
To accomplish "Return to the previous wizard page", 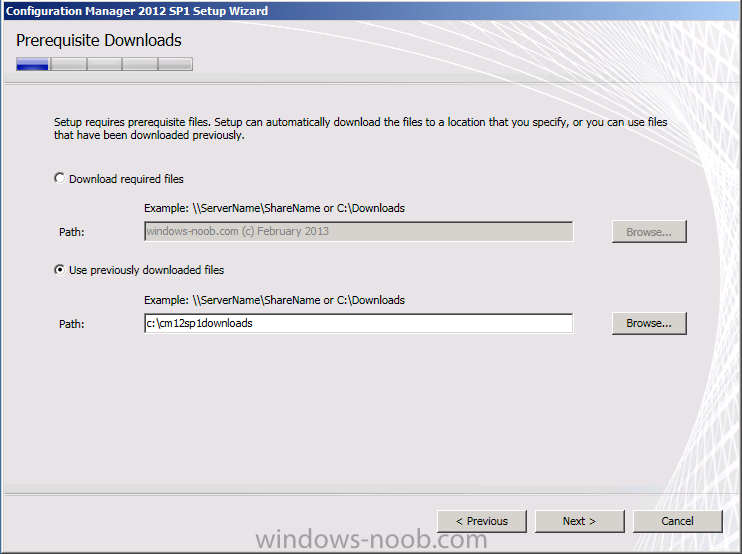I will pyautogui.click(x=482, y=521).
